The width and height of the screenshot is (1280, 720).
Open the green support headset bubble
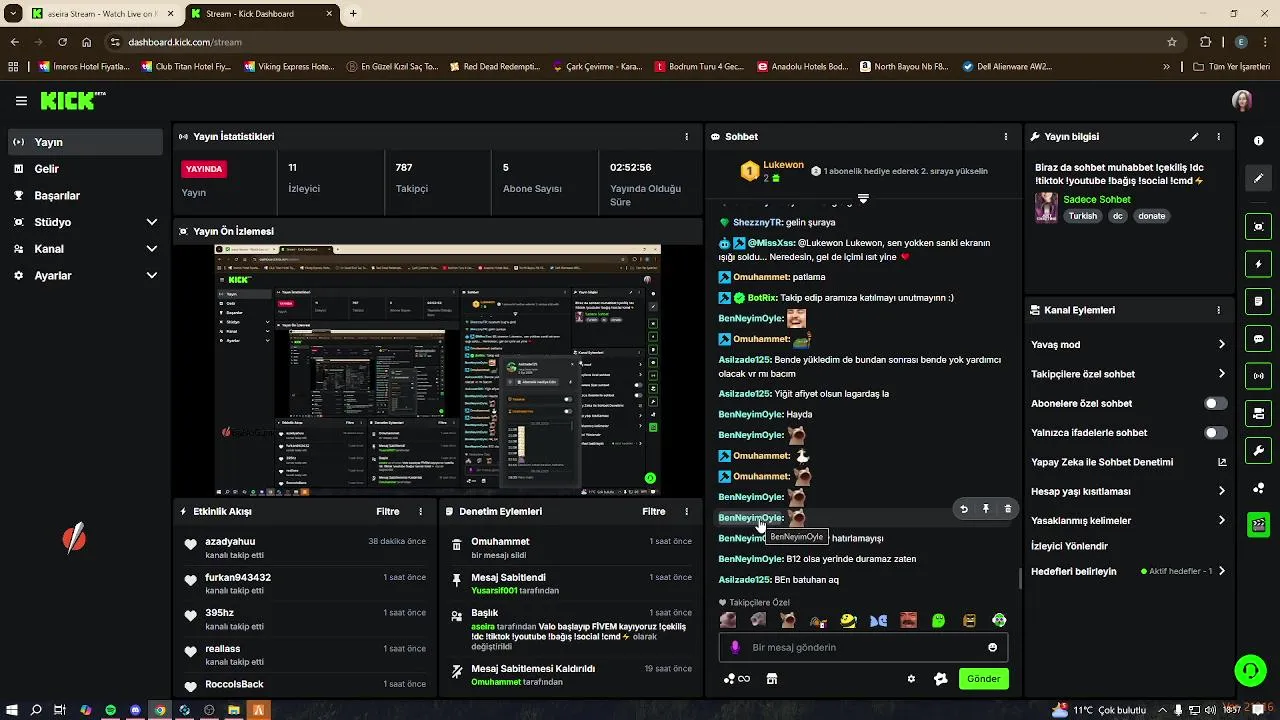pyautogui.click(x=1250, y=670)
